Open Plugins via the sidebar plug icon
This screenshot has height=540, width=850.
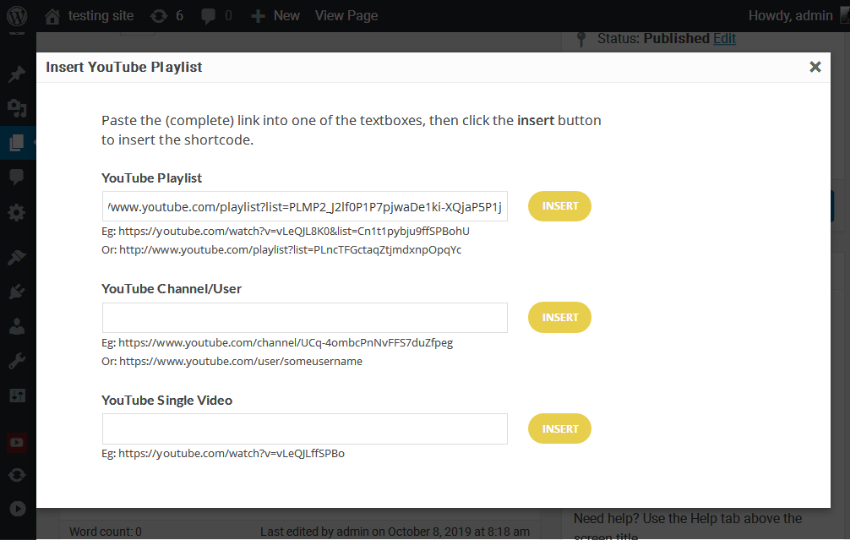(x=17, y=292)
